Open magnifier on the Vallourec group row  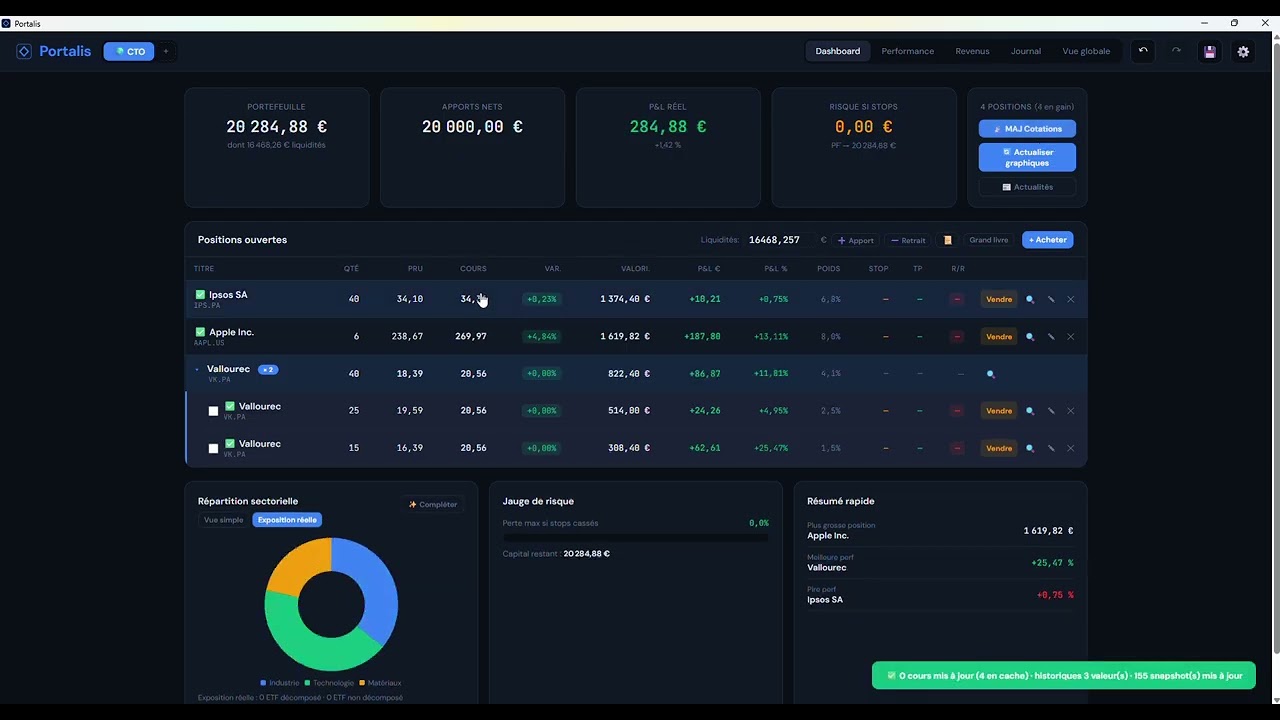click(991, 374)
